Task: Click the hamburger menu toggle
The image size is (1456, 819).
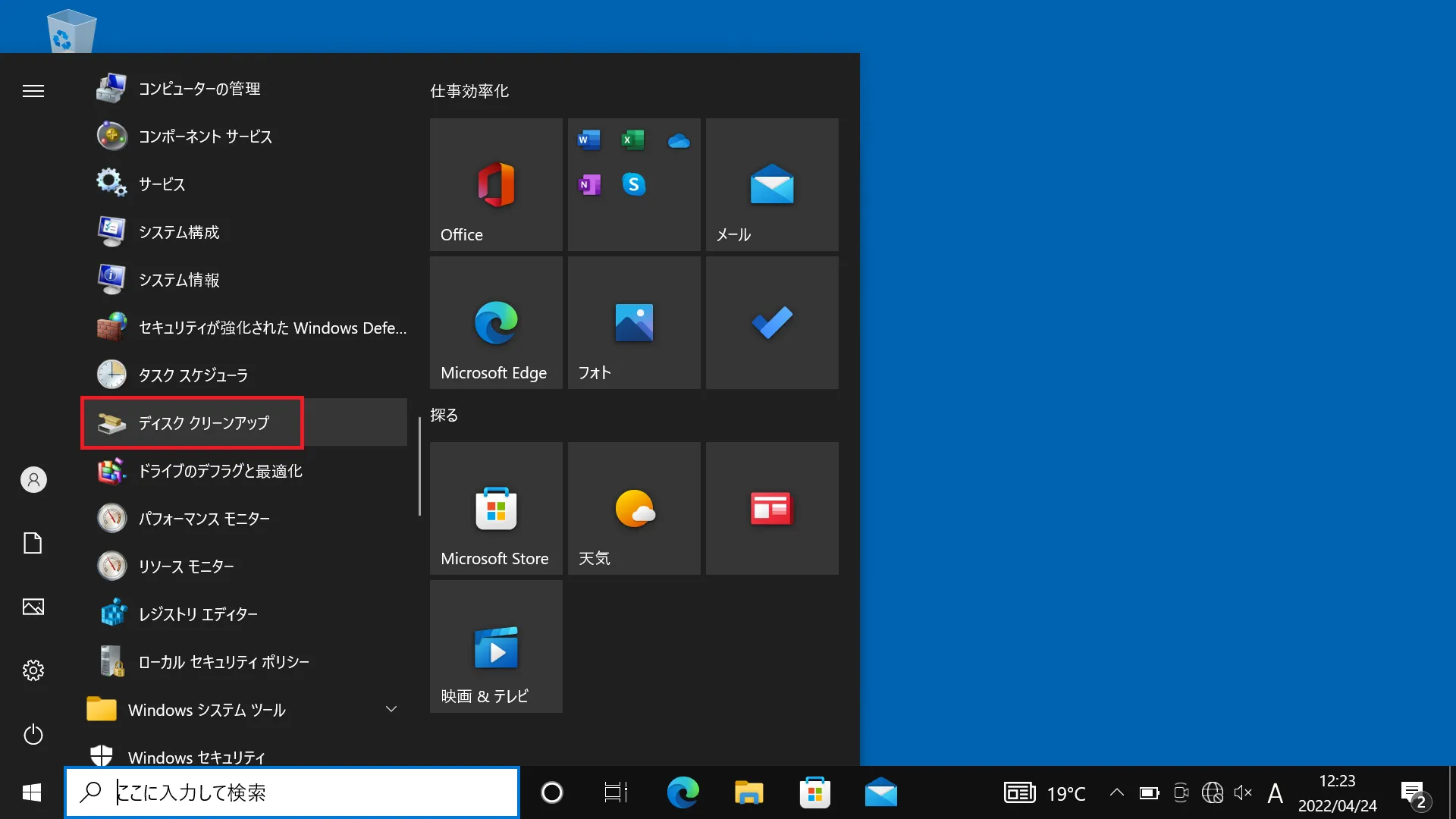Action: coord(33,91)
